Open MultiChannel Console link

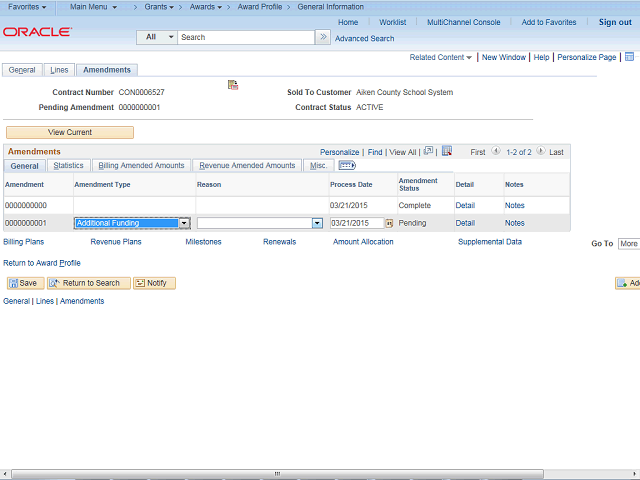point(463,22)
